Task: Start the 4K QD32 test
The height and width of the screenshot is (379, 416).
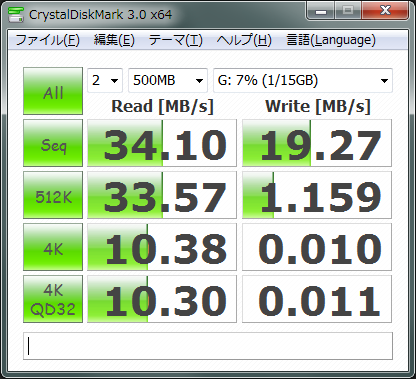Action: (53, 299)
